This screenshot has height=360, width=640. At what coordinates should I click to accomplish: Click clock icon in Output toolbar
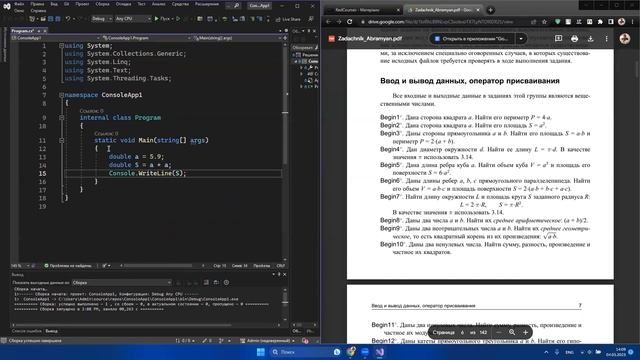coord(226,282)
